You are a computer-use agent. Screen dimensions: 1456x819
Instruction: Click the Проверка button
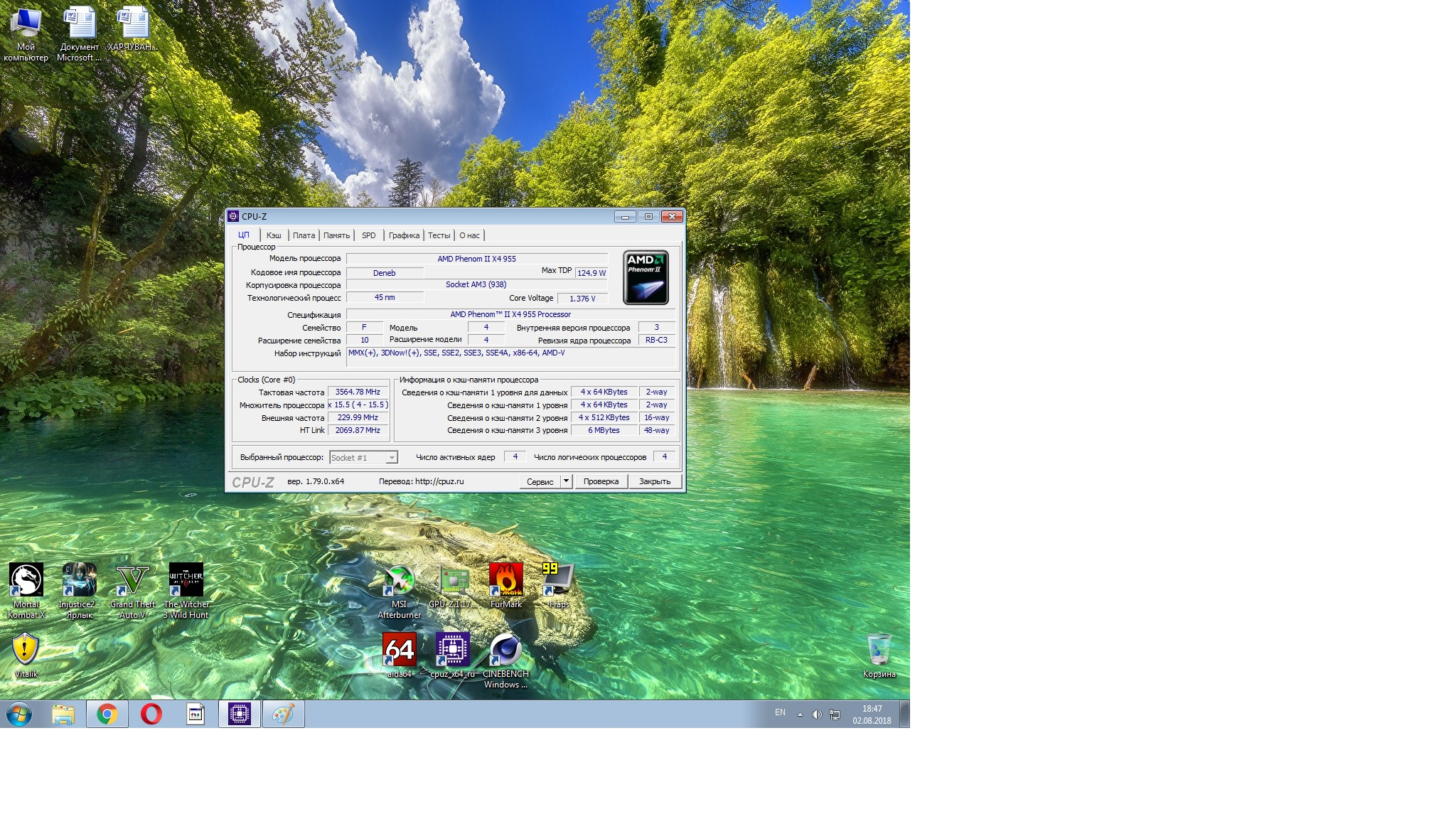pos(601,481)
